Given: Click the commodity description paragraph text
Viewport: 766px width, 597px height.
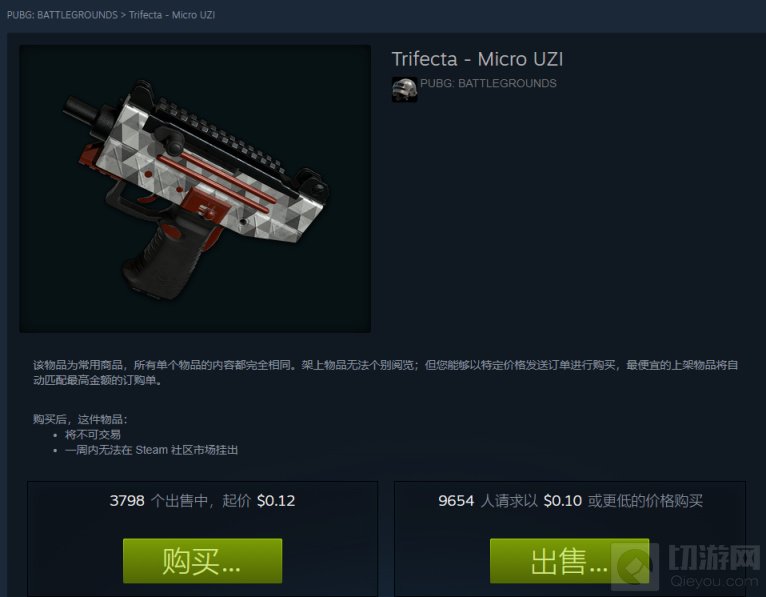Looking at the screenshot, I should tap(385, 372).
